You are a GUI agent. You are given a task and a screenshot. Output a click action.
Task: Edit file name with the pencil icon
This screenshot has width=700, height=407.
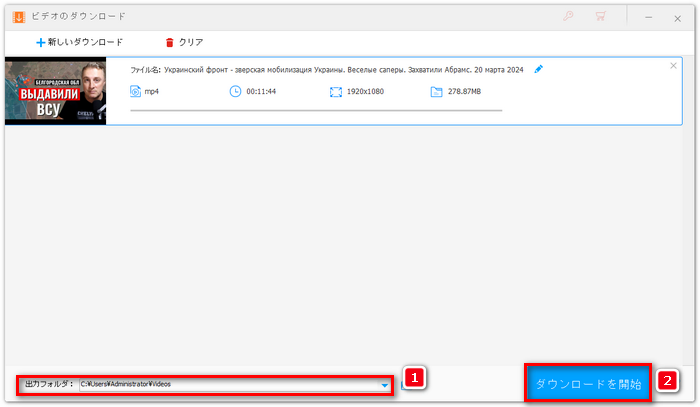pos(538,69)
